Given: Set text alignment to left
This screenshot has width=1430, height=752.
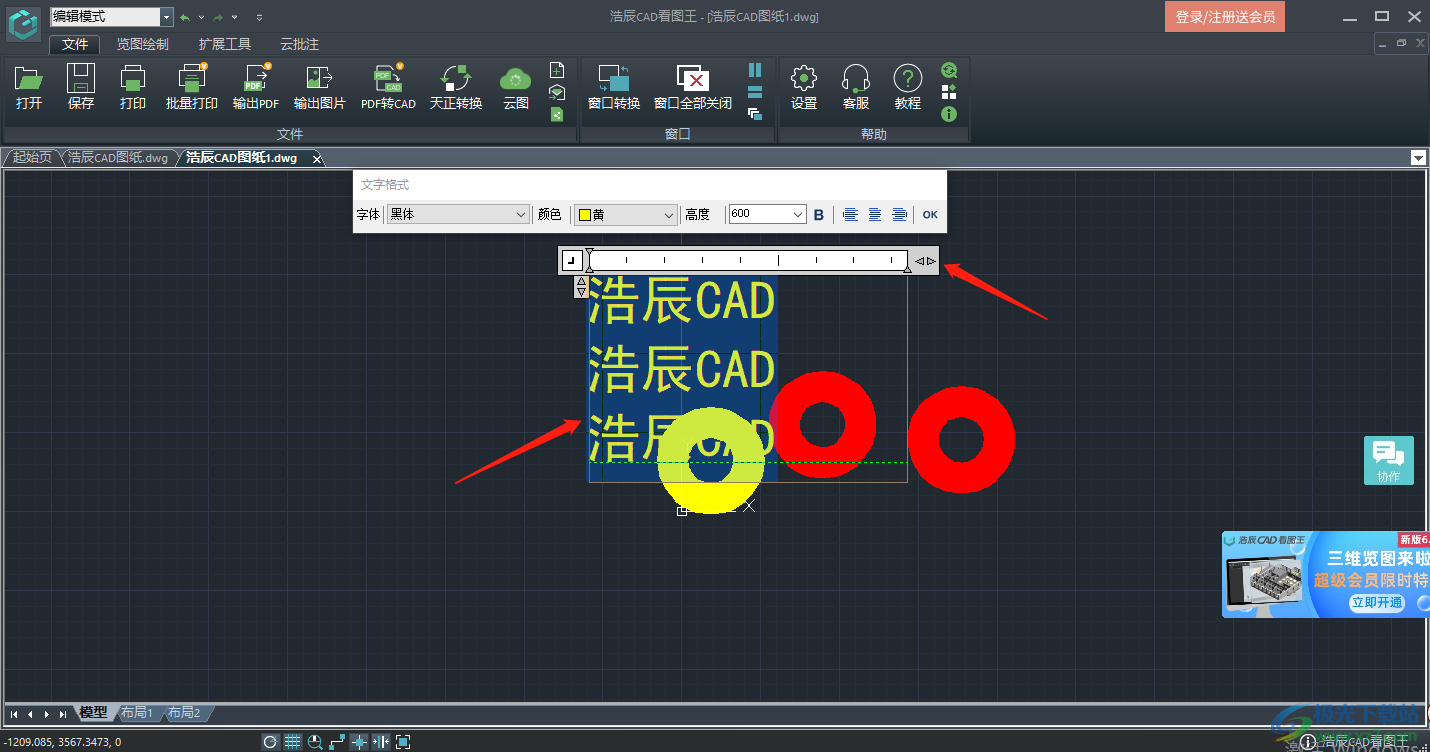Looking at the screenshot, I should [x=850, y=215].
